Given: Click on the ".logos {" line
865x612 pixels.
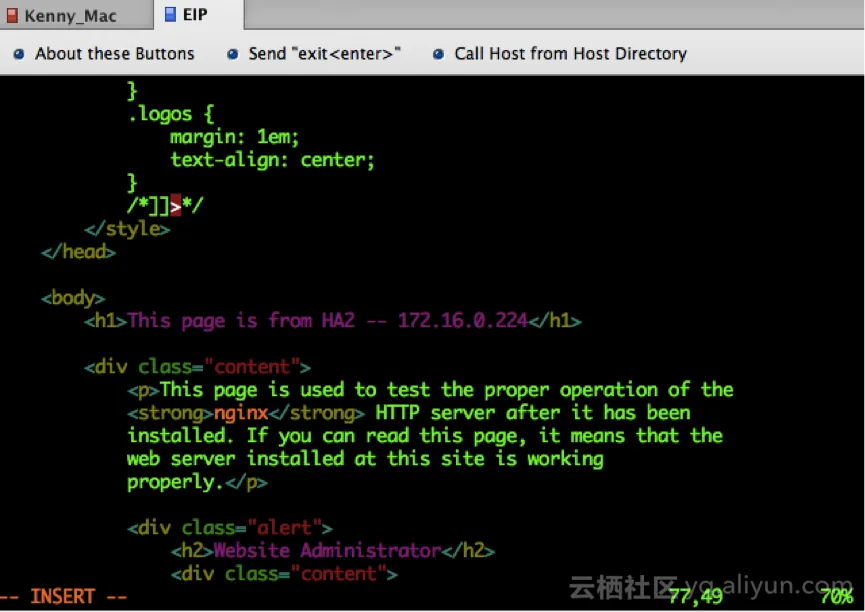Looking at the screenshot, I should [170, 114].
